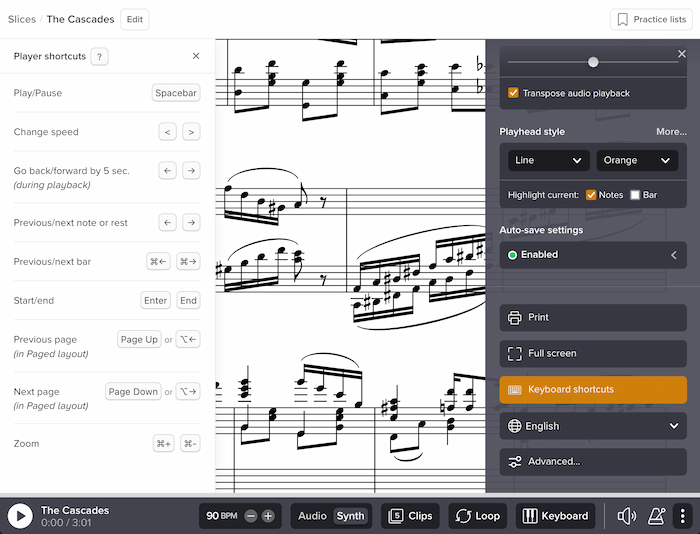Switch playback source to Synth

coord(350,516)
